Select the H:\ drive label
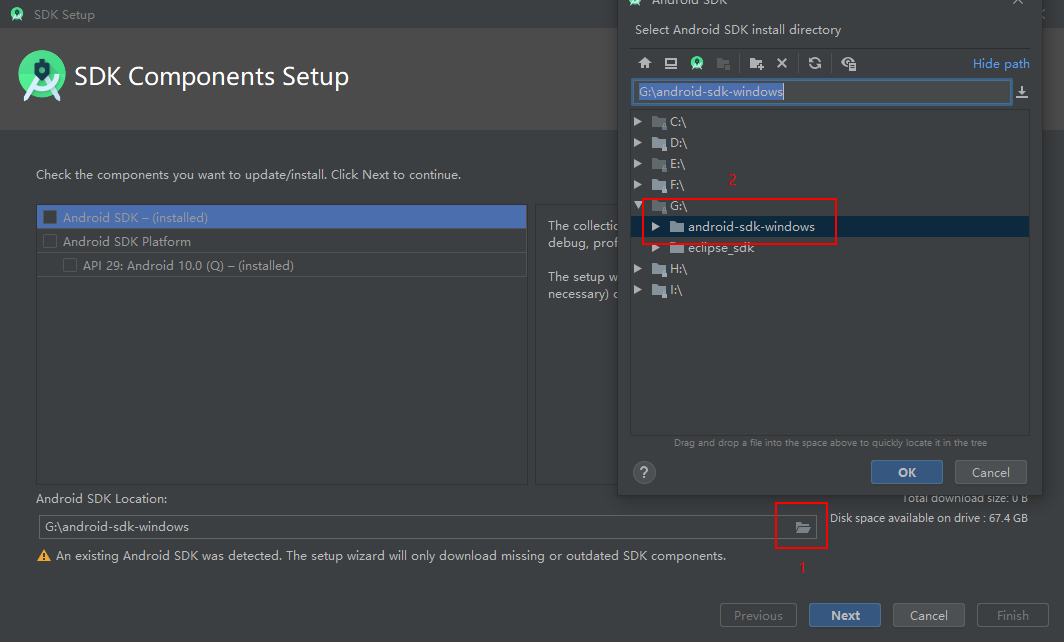1064x642 pixels. 679,269
